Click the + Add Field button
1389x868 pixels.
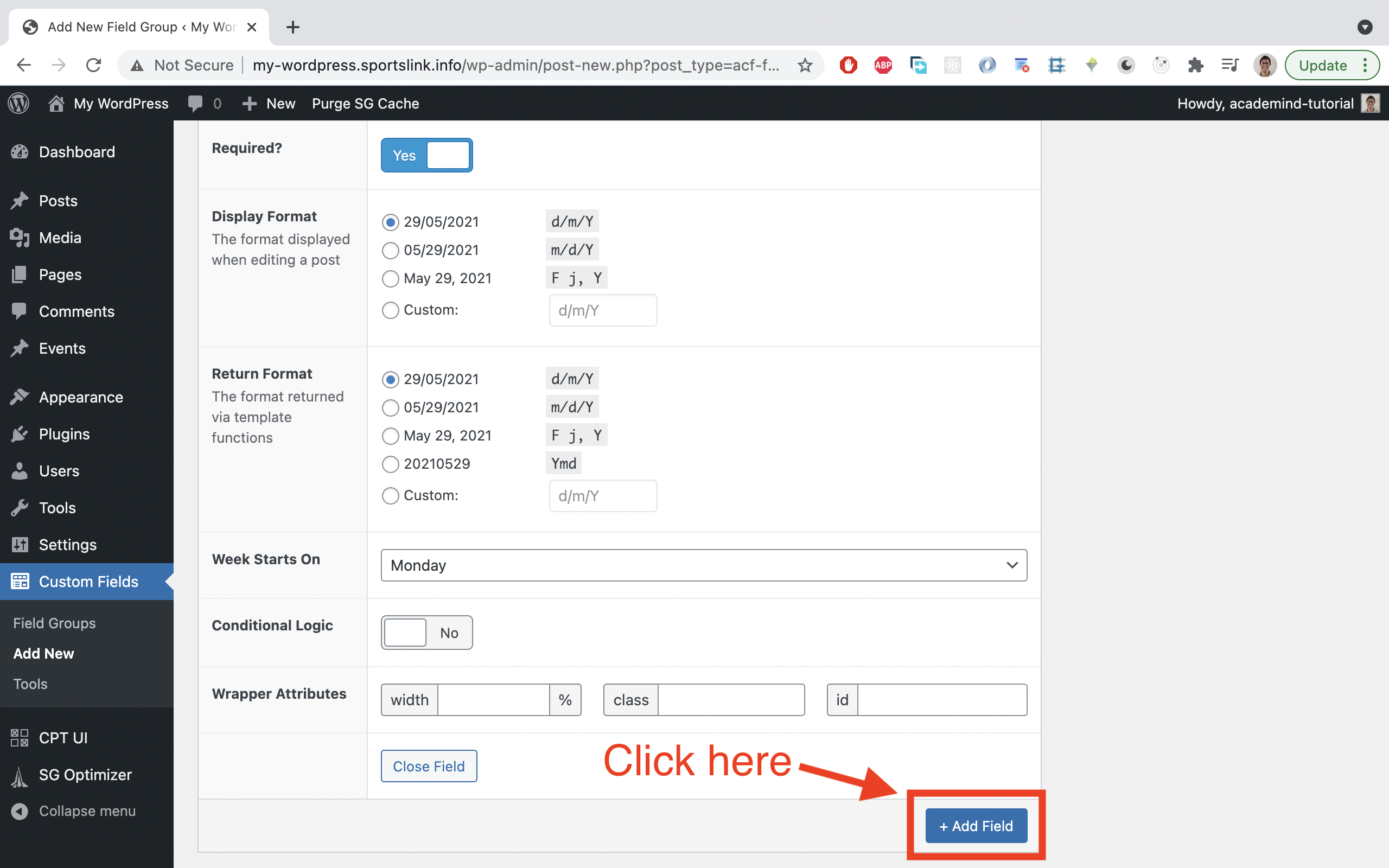click(x=975, y=826)
